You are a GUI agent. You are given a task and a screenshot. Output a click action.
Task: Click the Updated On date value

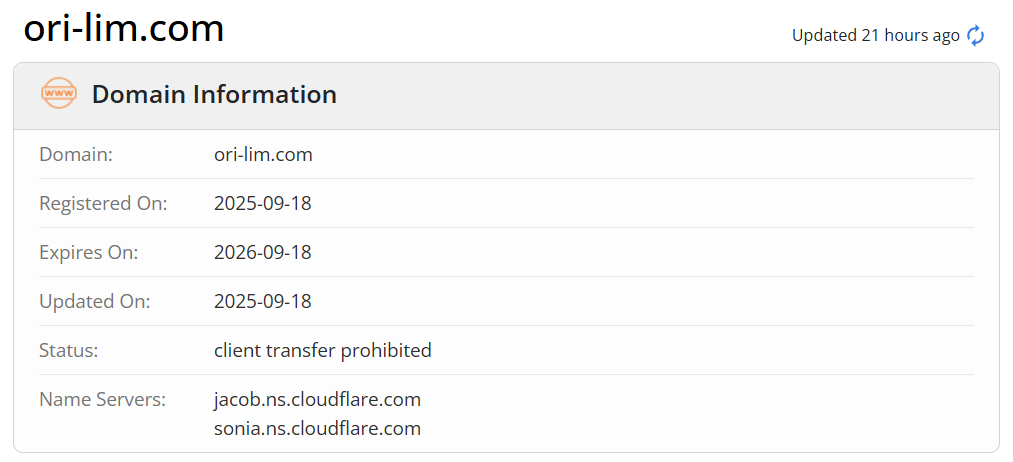(x=263, y=302)
